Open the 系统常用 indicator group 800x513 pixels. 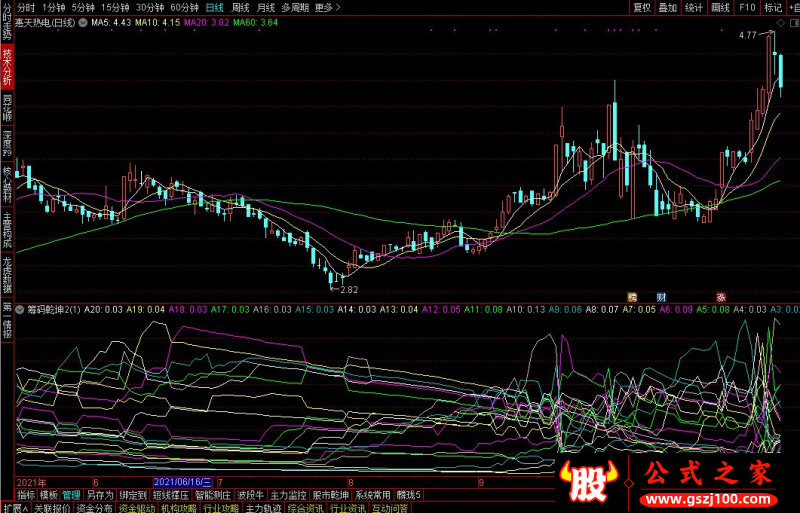click(372, 495)
